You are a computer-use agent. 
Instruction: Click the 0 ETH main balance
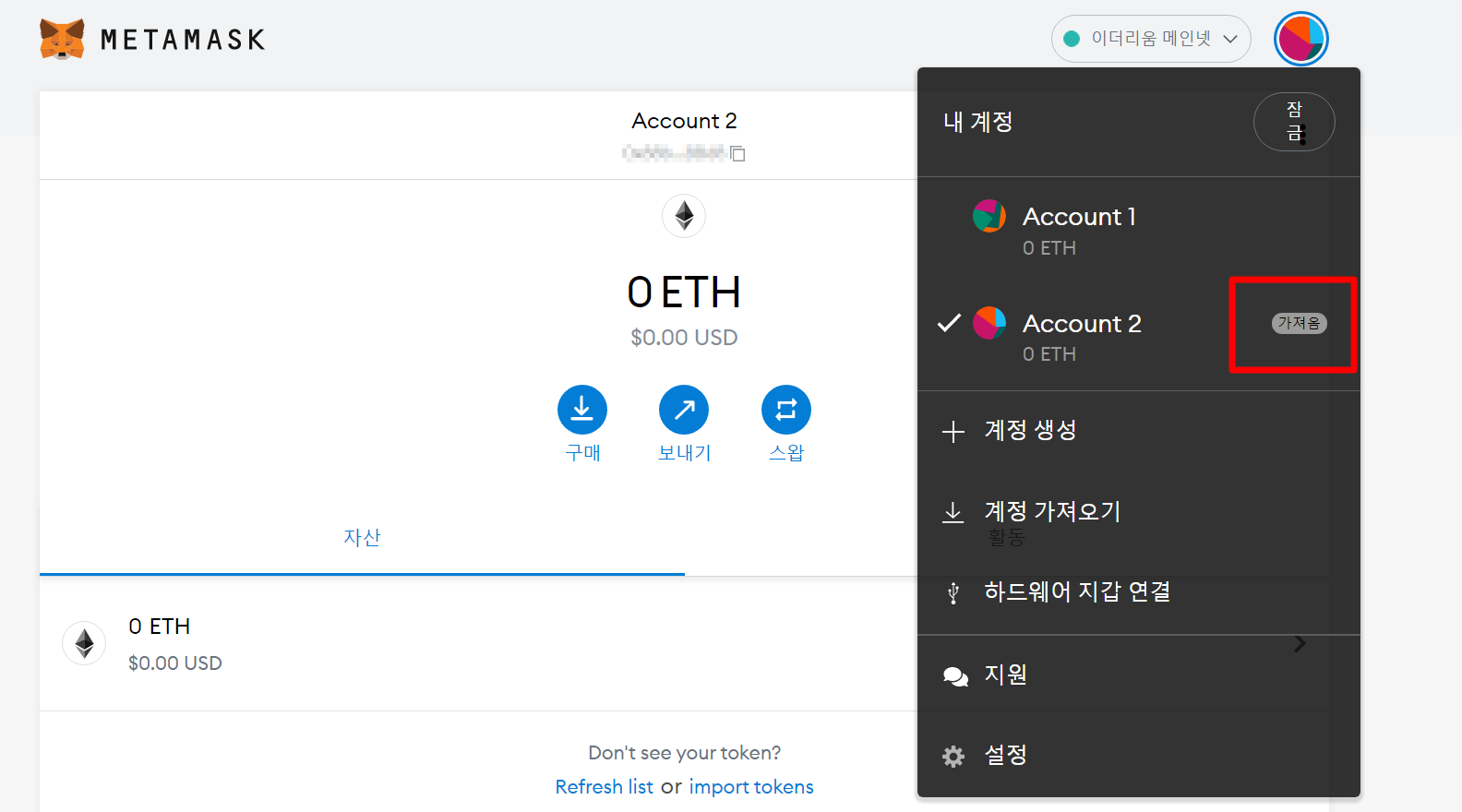[684, 293]
